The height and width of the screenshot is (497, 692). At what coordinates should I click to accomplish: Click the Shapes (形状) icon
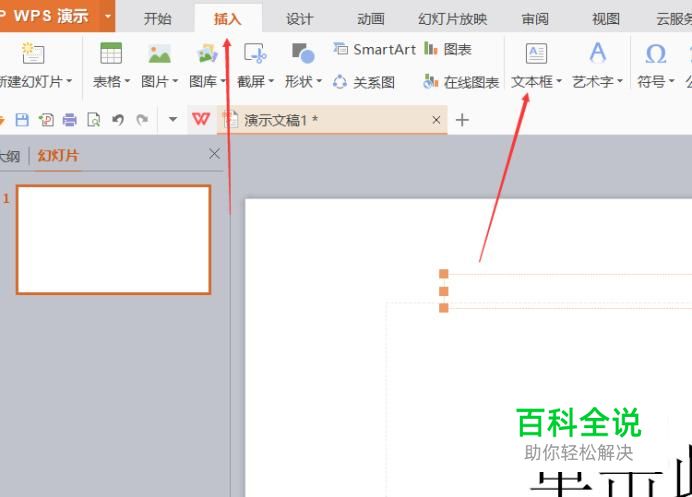303,54
